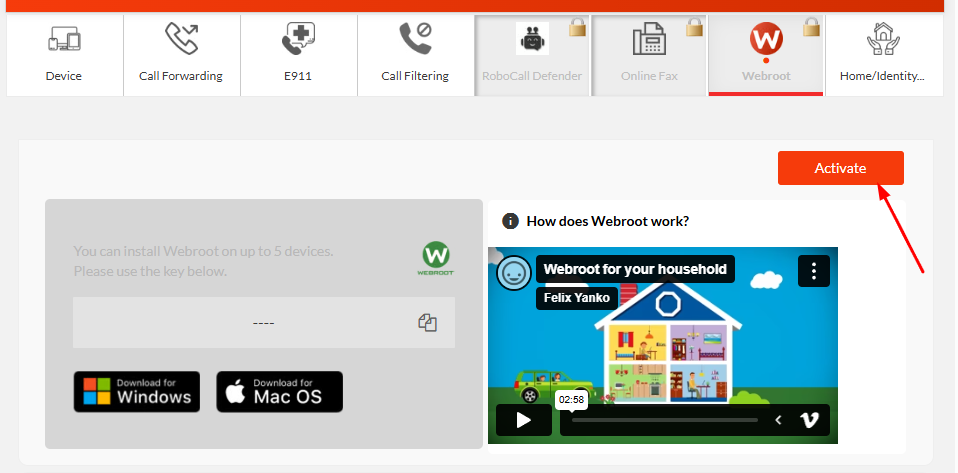Switch to Call Forwarding tab
The width and height of the screenshot is (958, 473).
pos(181,55)
